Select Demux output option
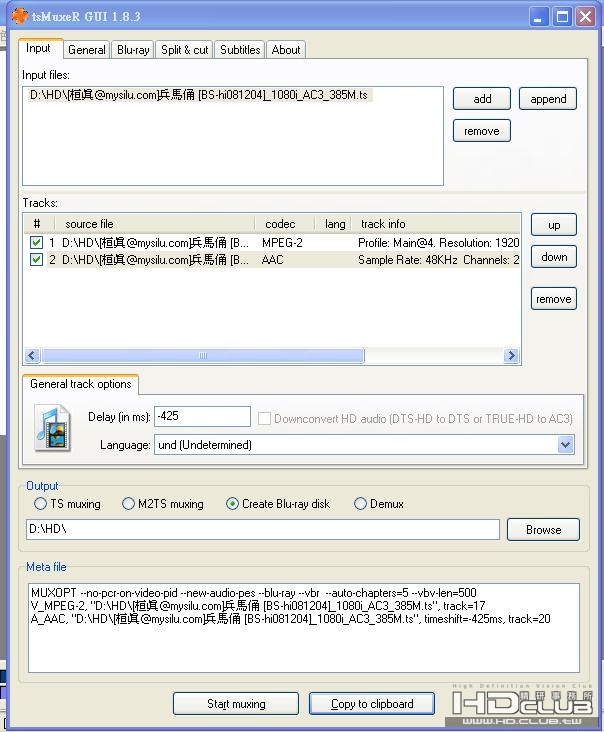 (360, 504)
